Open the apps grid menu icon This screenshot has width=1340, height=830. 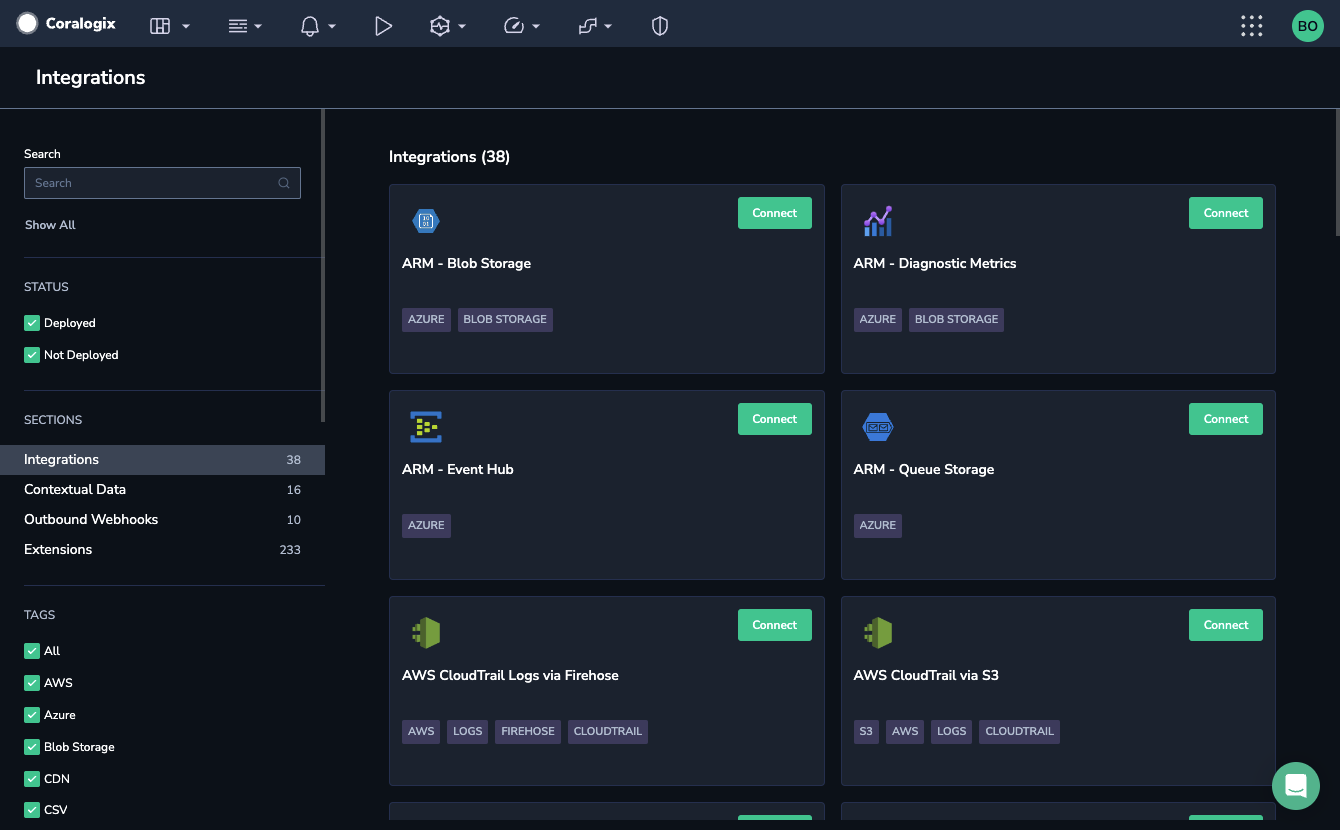(1251, 26)
